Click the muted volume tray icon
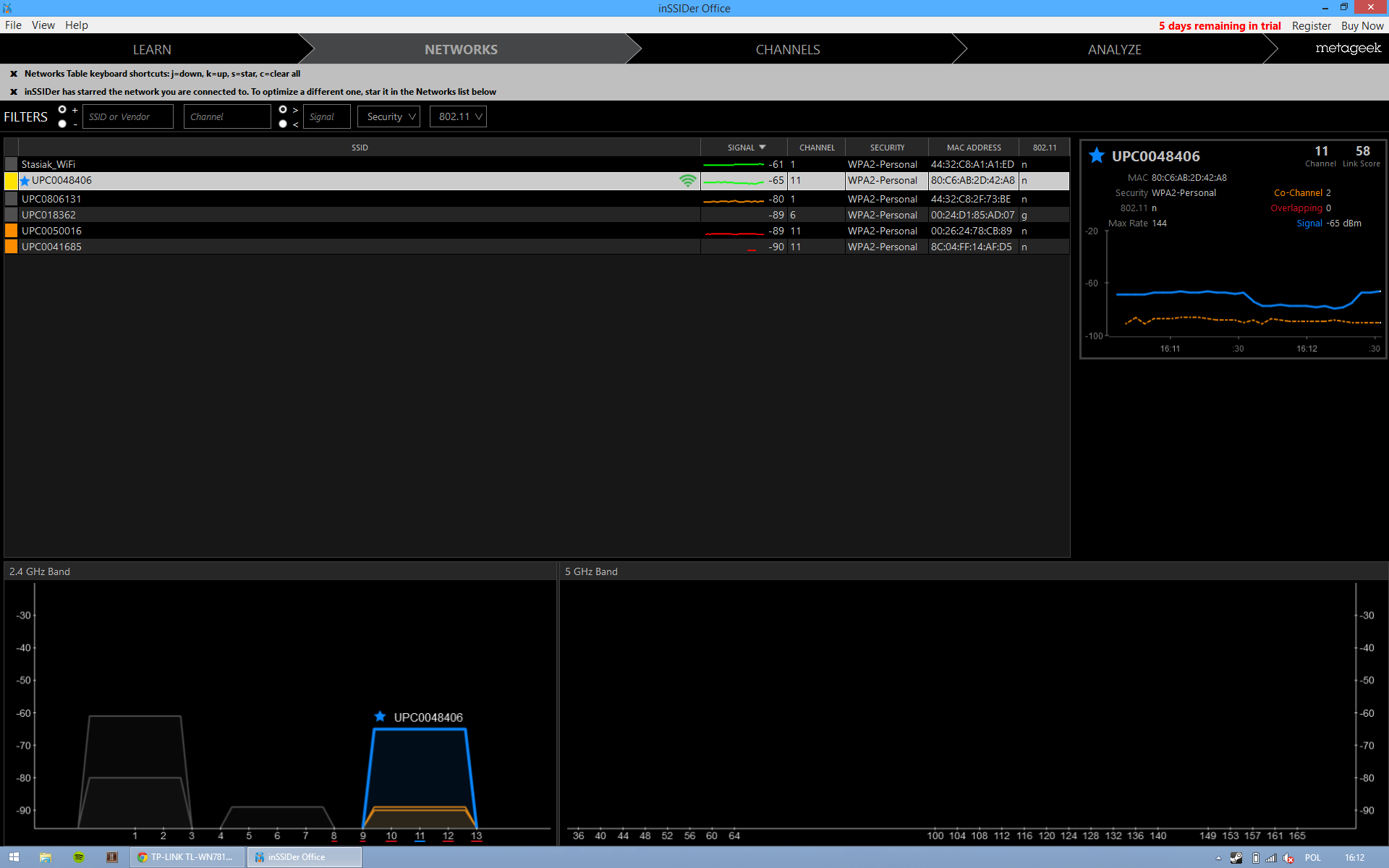Viewport: 1389px width, 868px height. pos(1288,858)
